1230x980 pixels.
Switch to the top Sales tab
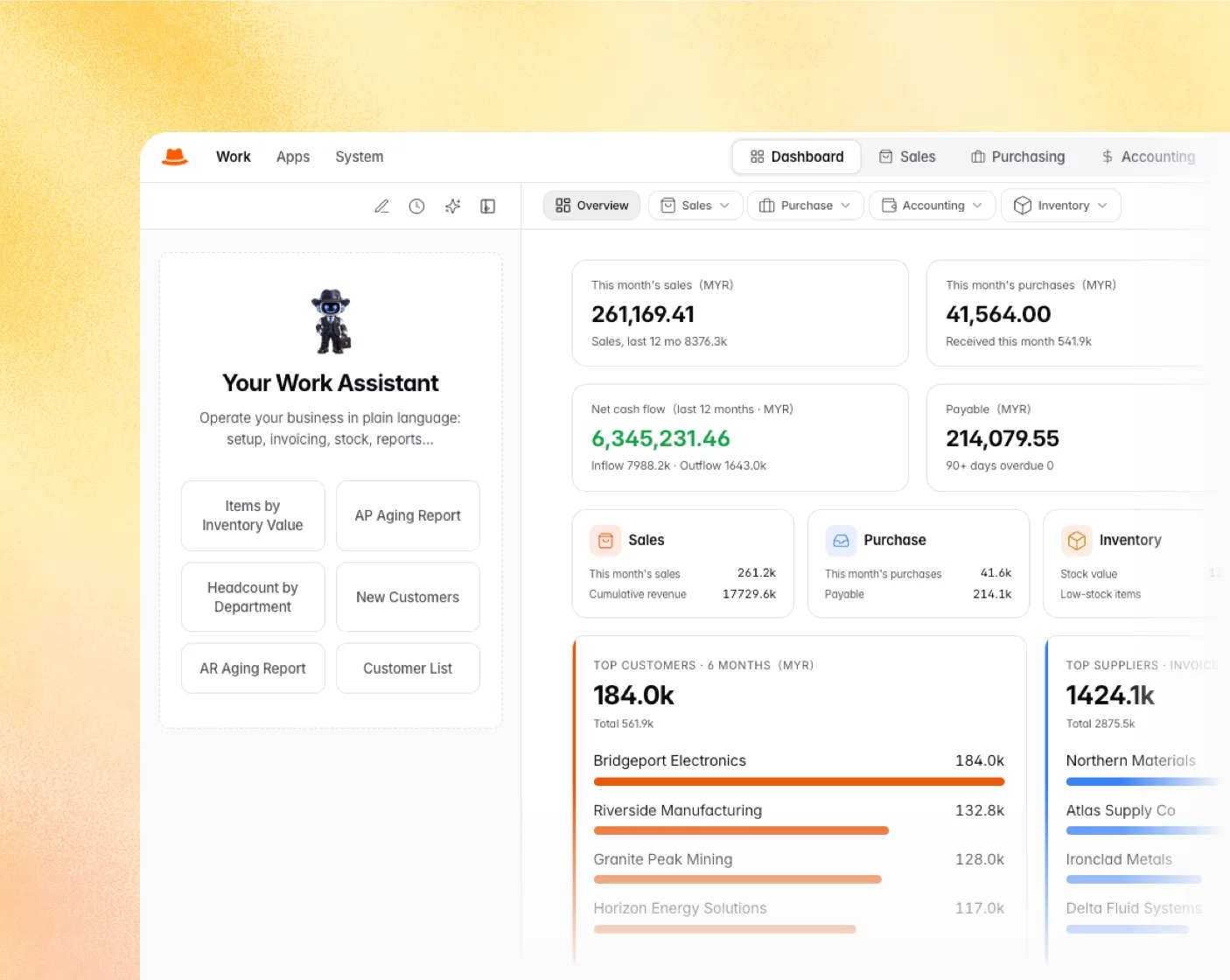pyautogui.click(x=907, y=157)
